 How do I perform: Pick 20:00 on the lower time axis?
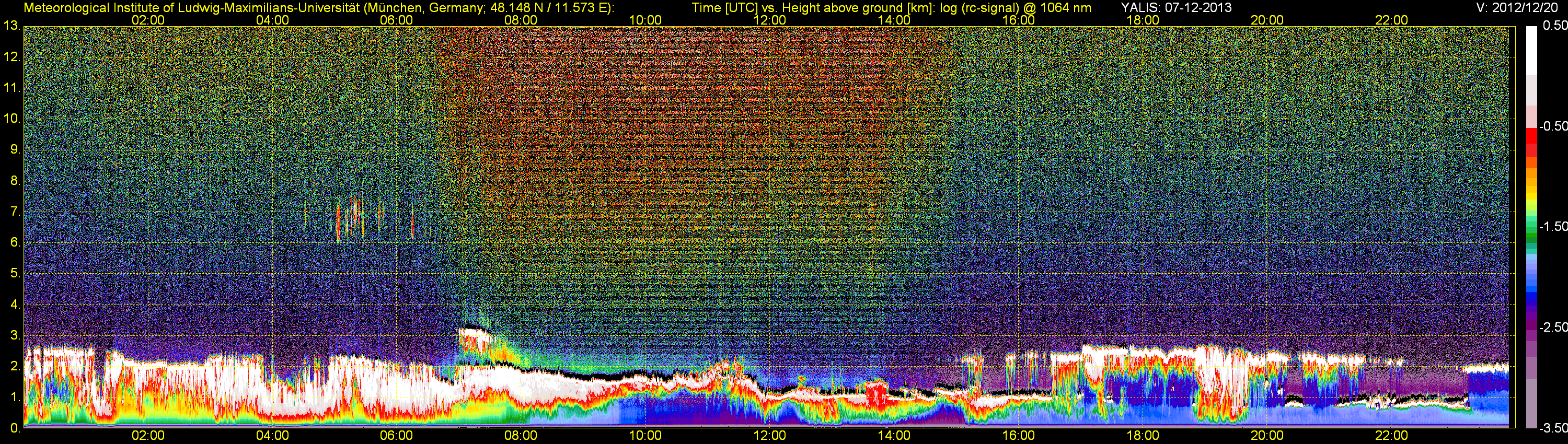(1267, 436)
